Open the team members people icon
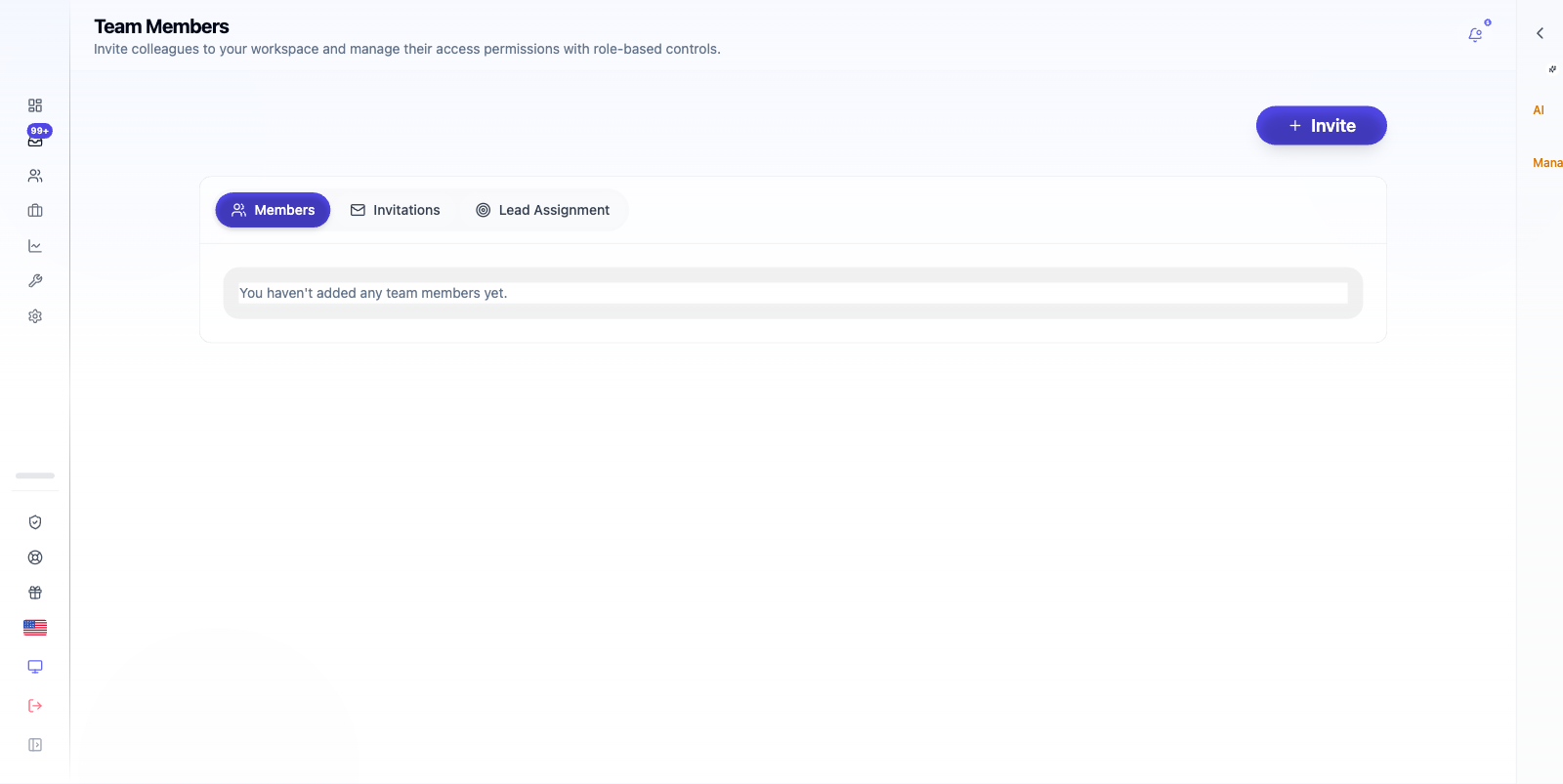This screenshot has width=1563, height=784. tap(35, 176)
